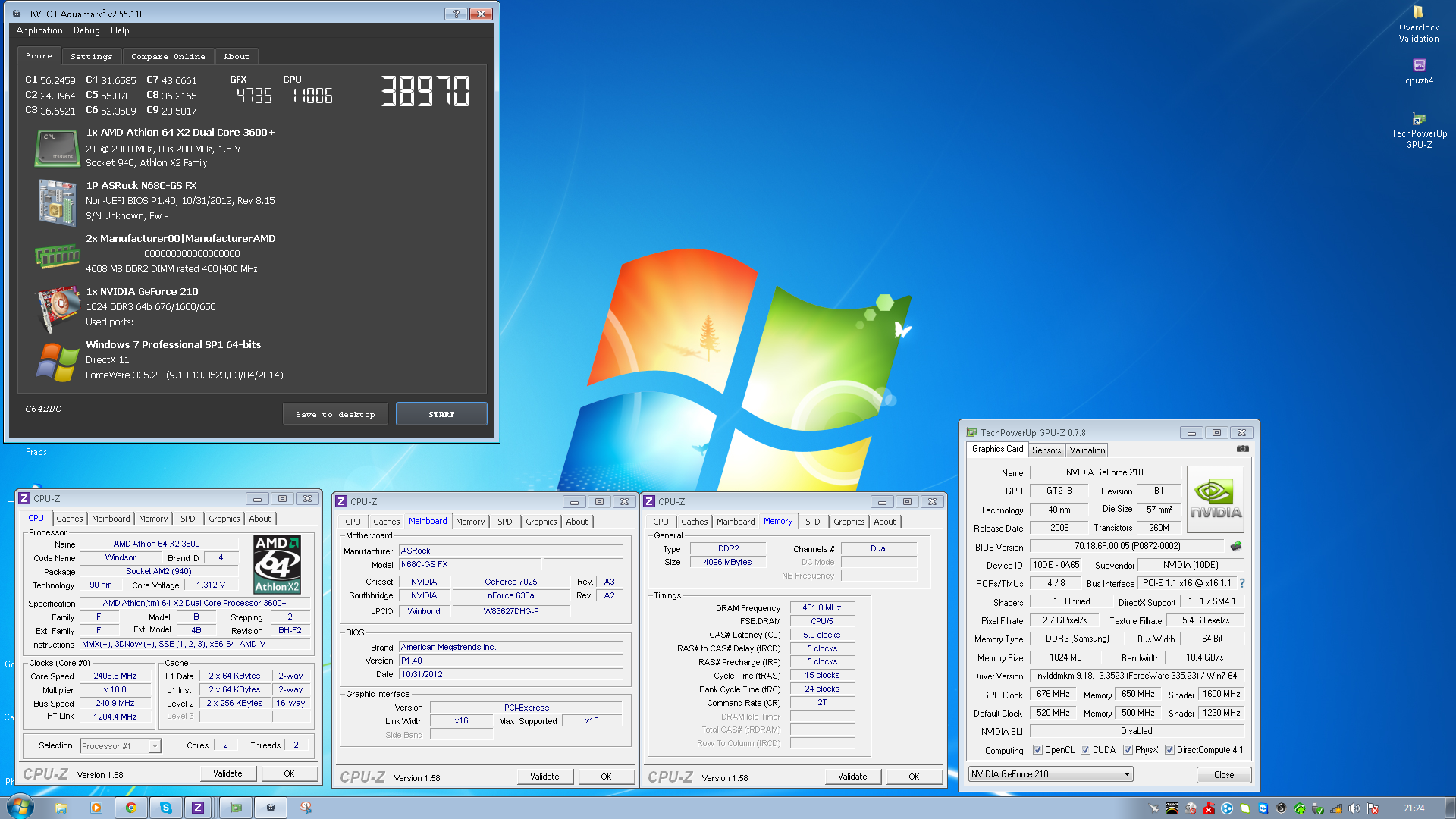Open CPU tab in right CPU-Z window
Viewport: 1456px width, 819px height.
coord(661,522)
